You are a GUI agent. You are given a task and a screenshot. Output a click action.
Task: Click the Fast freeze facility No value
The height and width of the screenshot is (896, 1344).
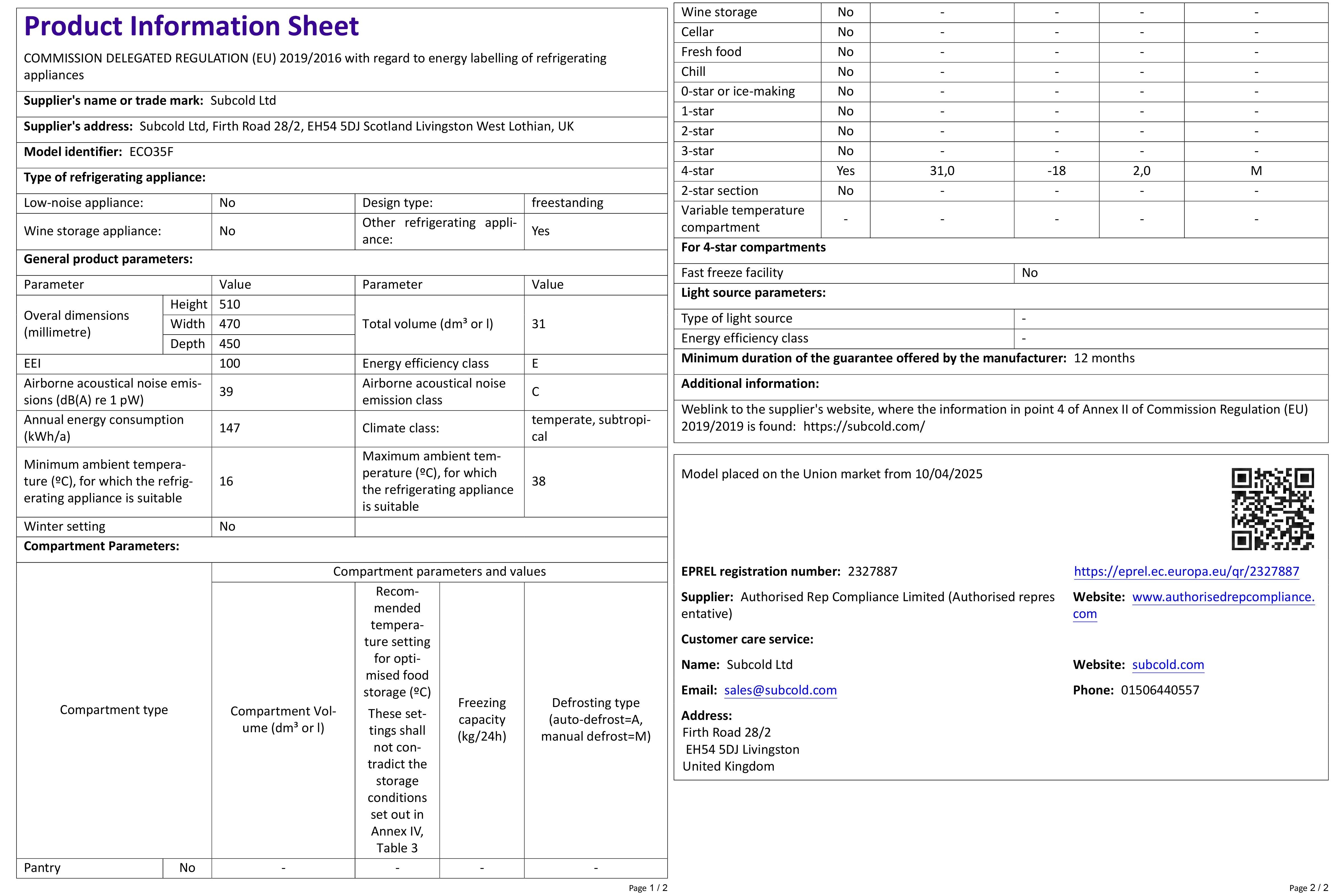(1029, 272)
